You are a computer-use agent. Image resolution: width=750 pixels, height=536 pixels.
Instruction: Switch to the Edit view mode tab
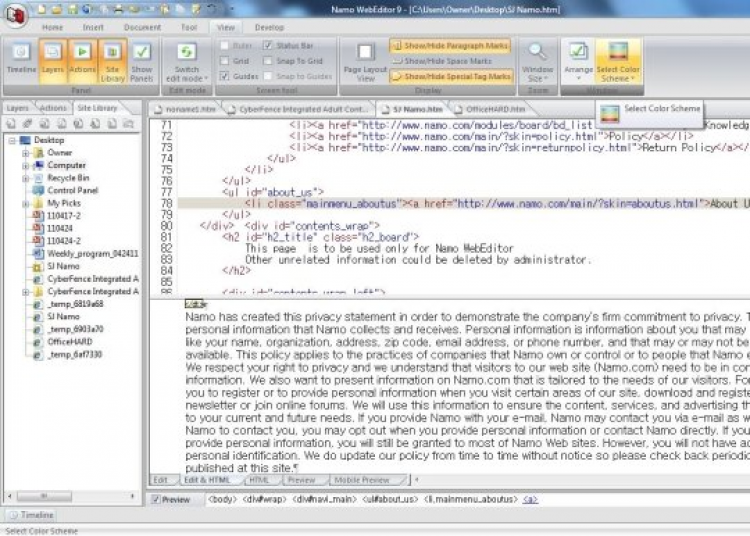click(161, 480)
